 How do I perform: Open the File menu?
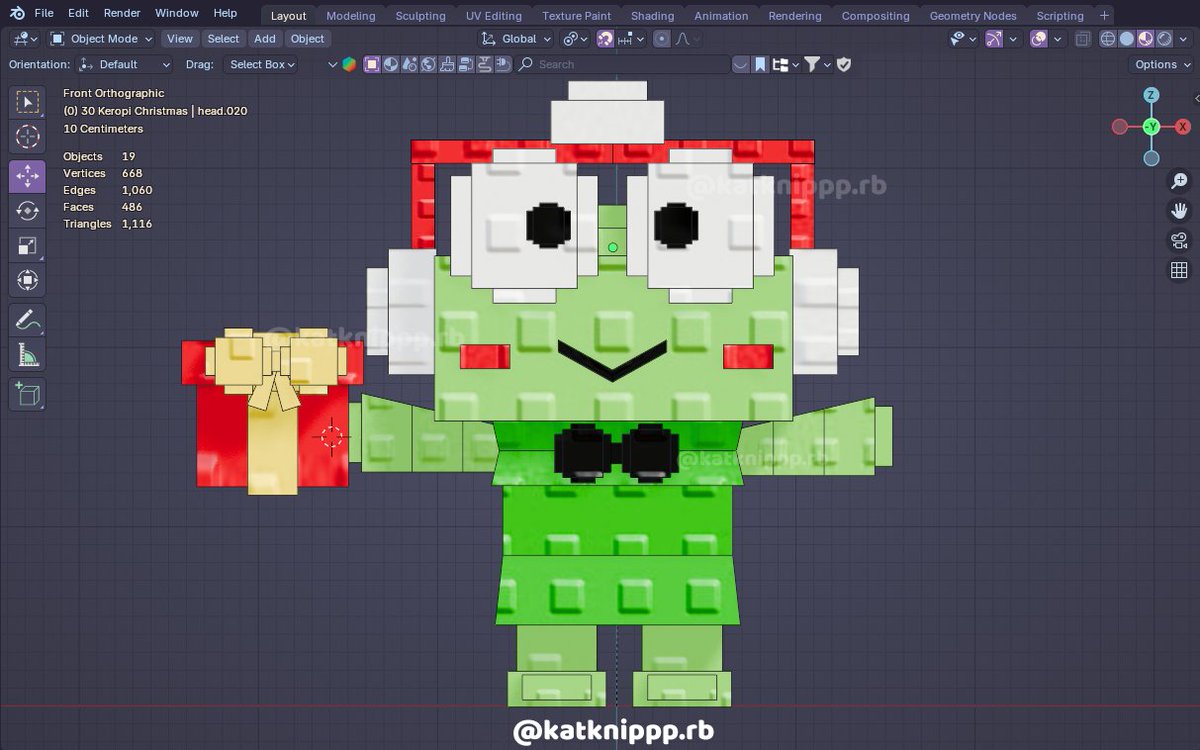pyautogui.click(x=44, y=13)
